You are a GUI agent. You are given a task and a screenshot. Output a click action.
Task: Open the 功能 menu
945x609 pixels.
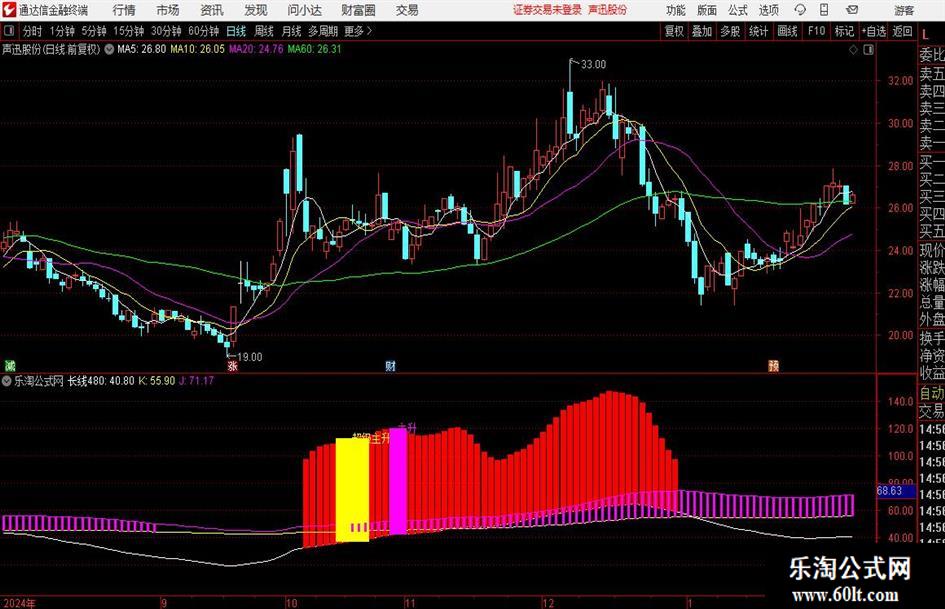coord(676,10)
